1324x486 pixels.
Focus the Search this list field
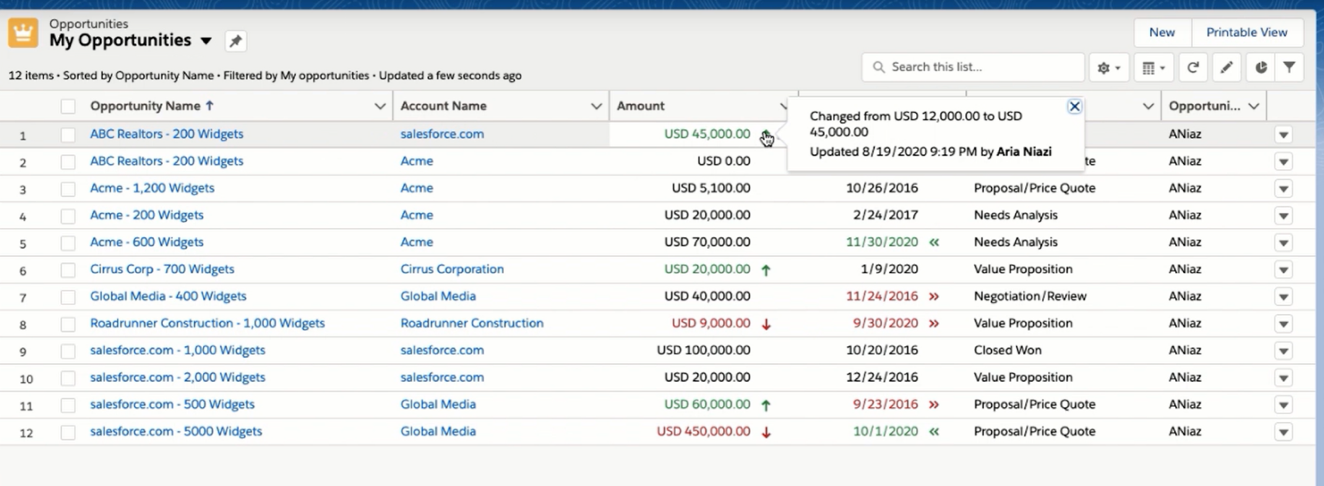[973, 67]
